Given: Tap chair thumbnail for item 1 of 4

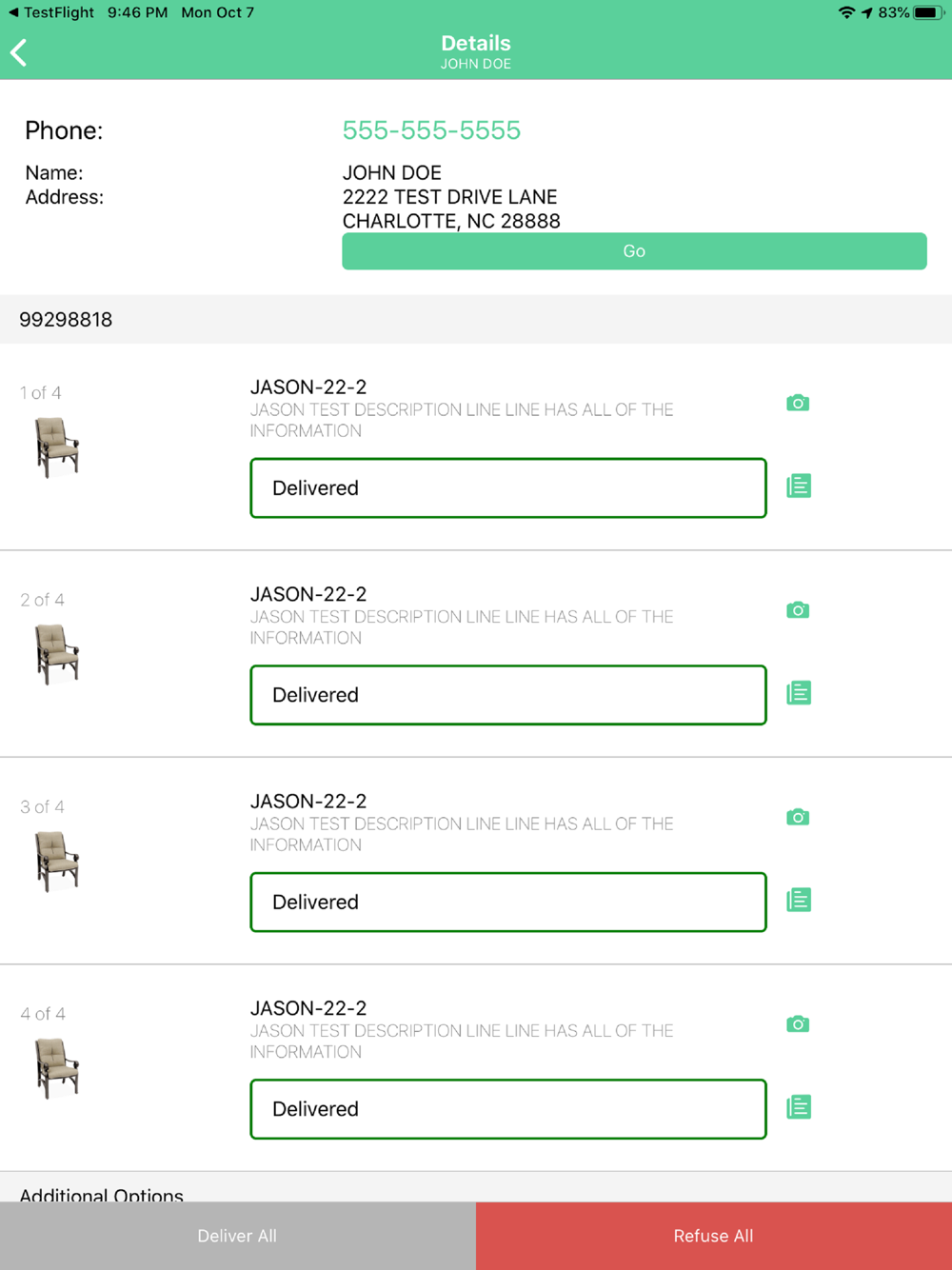Looking at the screenshot, I should (57, 447).
